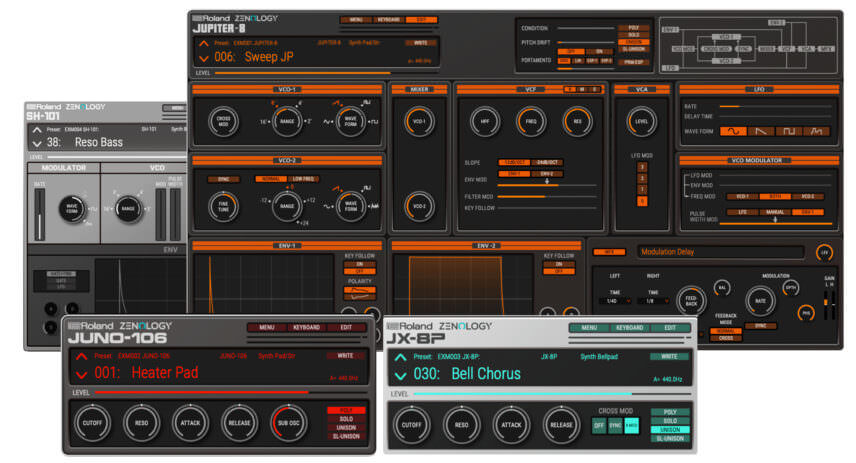Click the JUNO-106 SUB OSC knob
This screenshot has width=856, height=463.
click(289, 423)
